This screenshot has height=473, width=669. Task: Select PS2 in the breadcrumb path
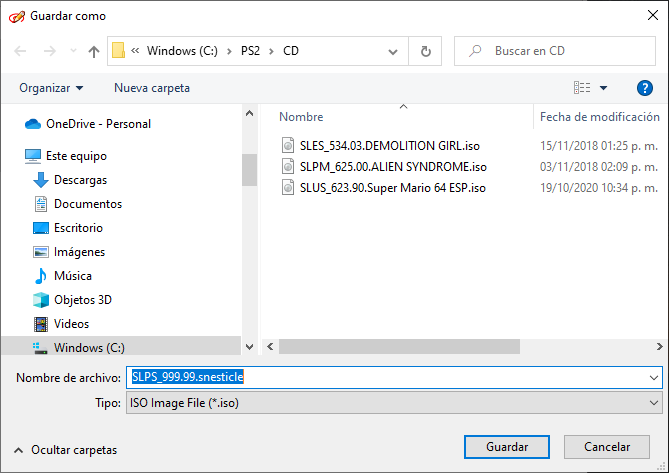pyautogui.click(x=250, y=51)
